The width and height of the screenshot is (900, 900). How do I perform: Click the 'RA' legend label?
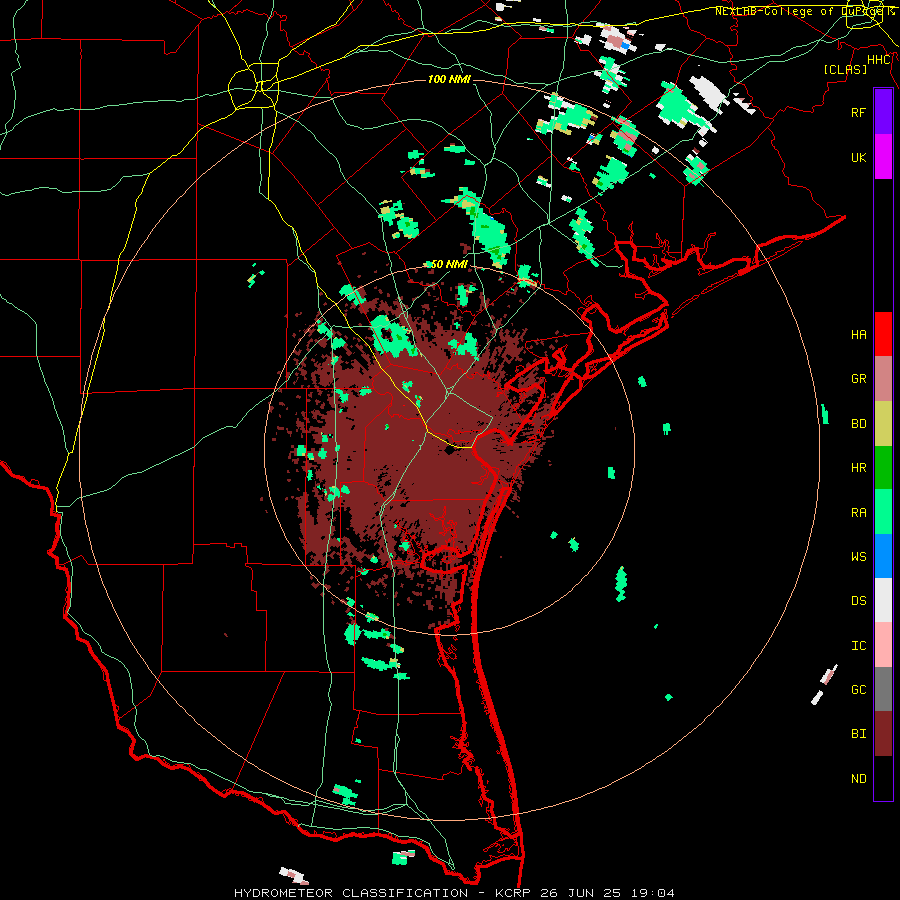point(859,512)
